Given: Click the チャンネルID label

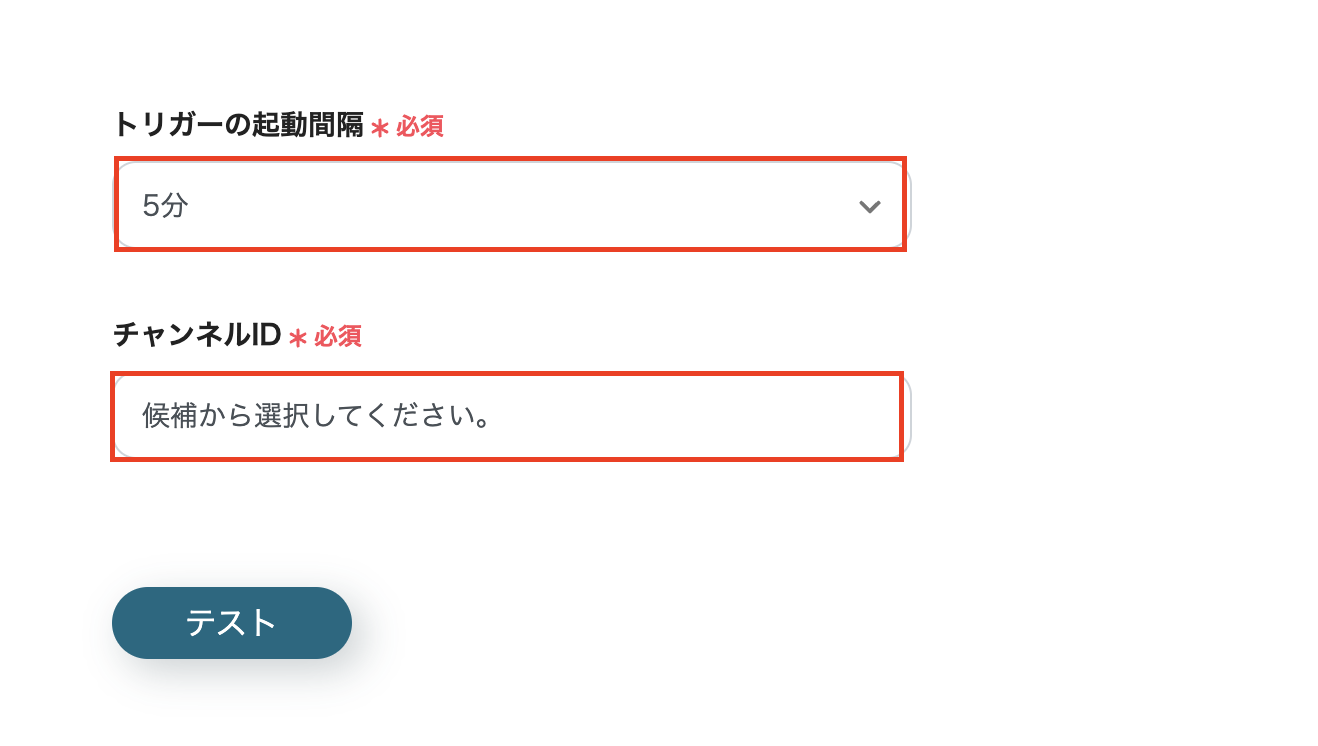Looking at the screenshot, I should 196,336.
